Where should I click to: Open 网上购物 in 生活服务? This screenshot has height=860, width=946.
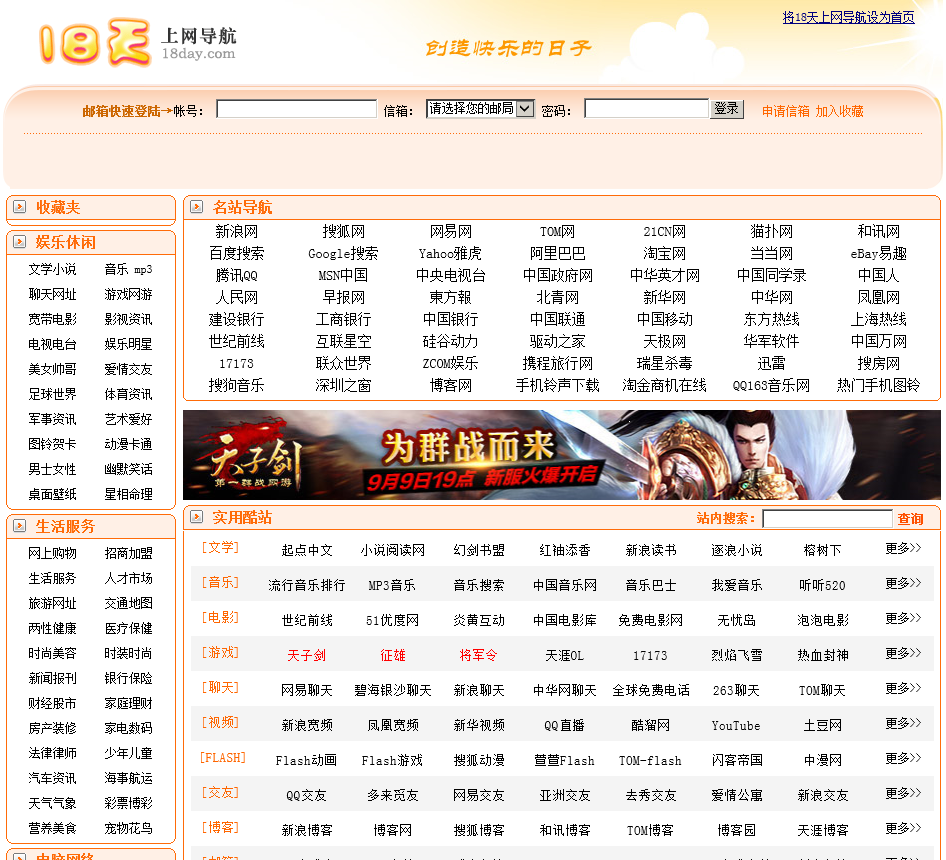[52, 553]
